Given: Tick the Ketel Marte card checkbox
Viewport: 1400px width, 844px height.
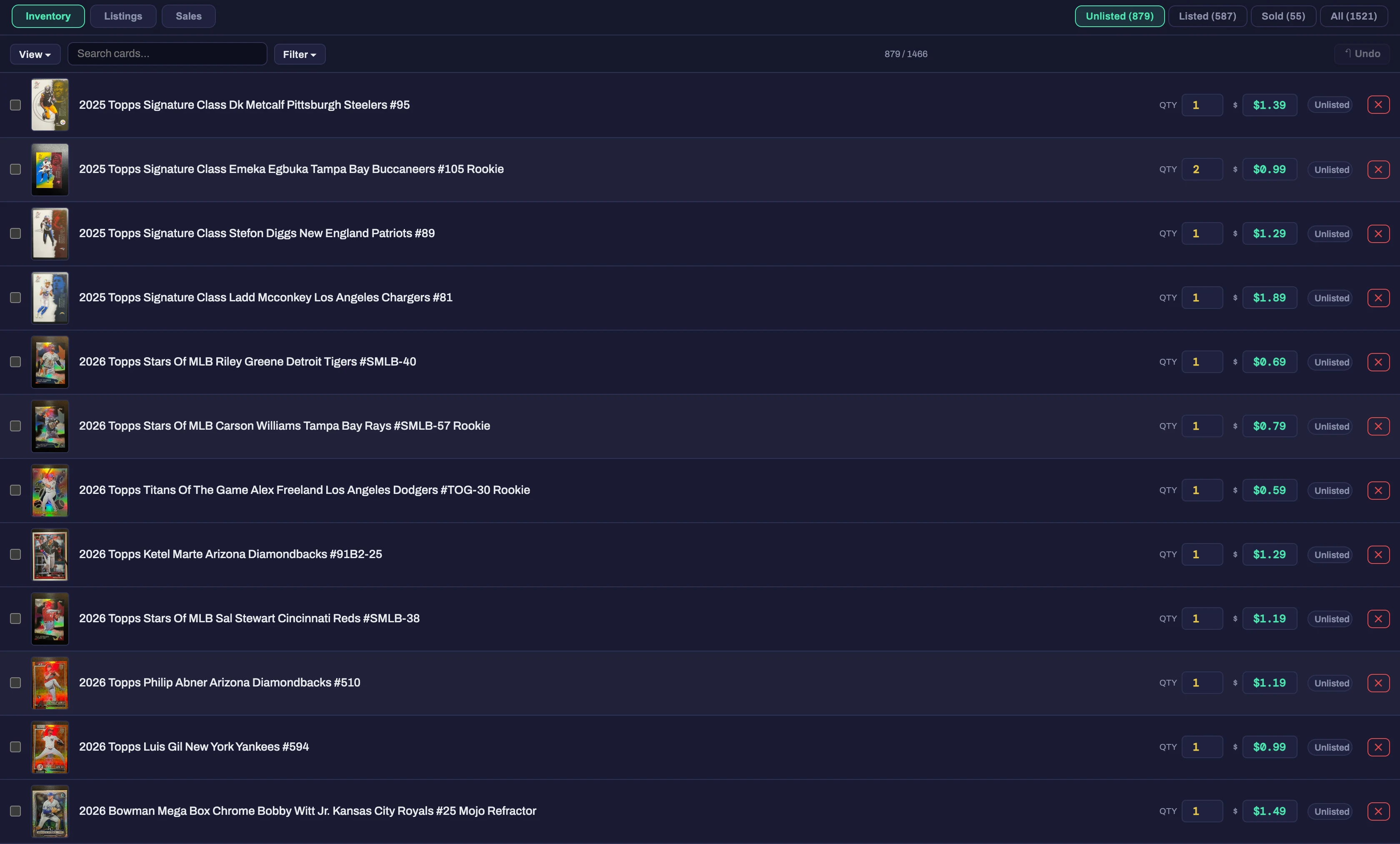Looking at the screenshot, I should (15, 555).
